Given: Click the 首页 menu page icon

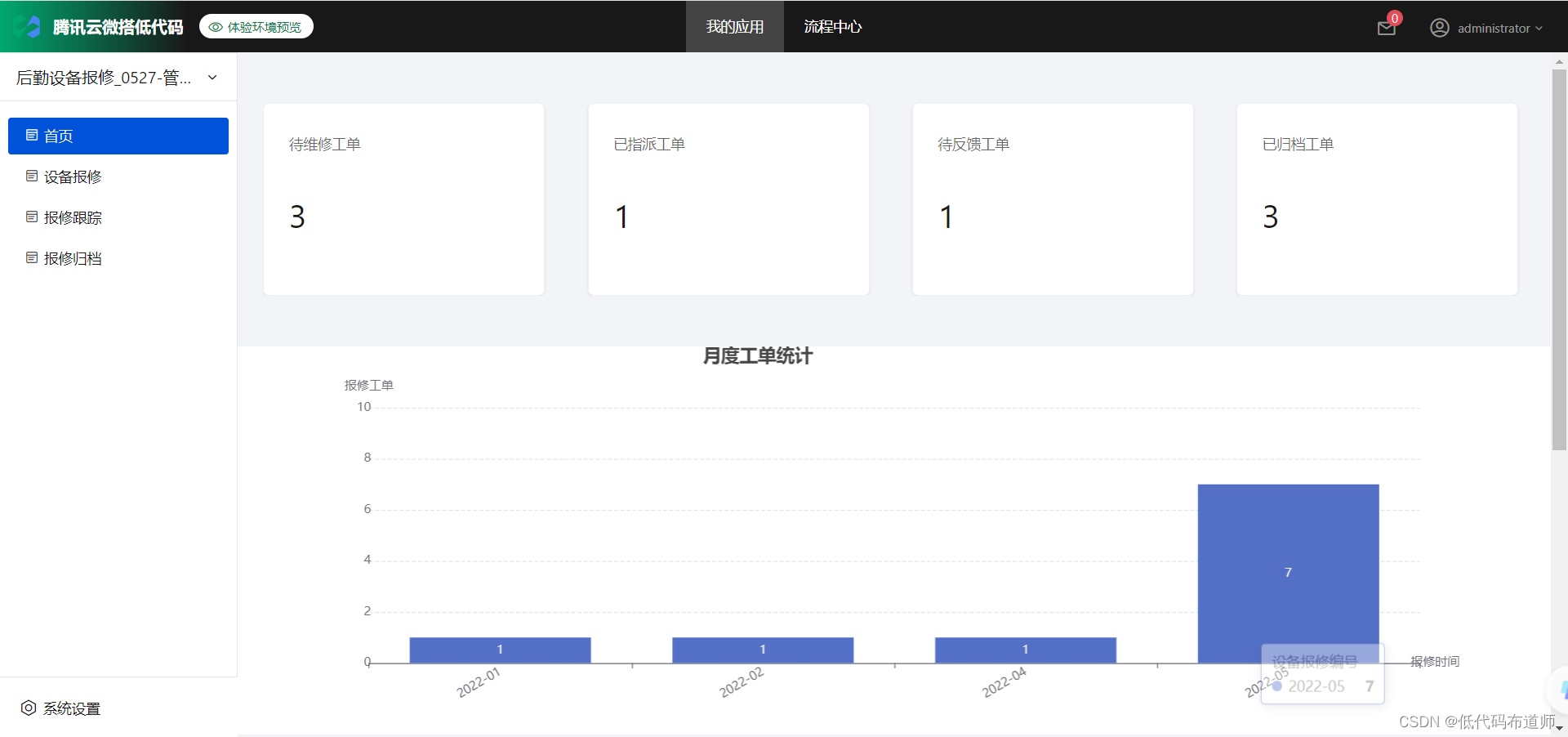Looking at the screenshot, I should 32,135.
